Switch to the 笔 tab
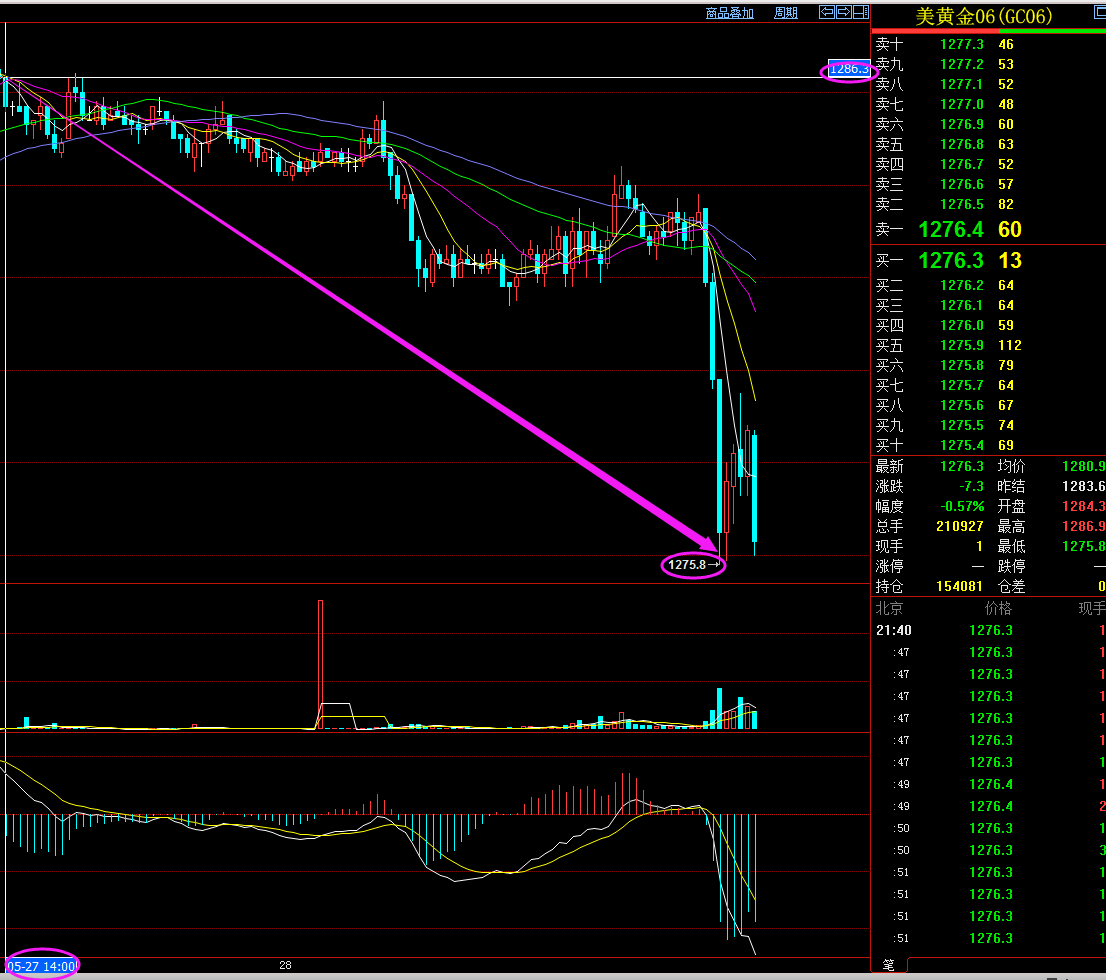The width and height of the screenshot is (1106, 980). [888, 964]
